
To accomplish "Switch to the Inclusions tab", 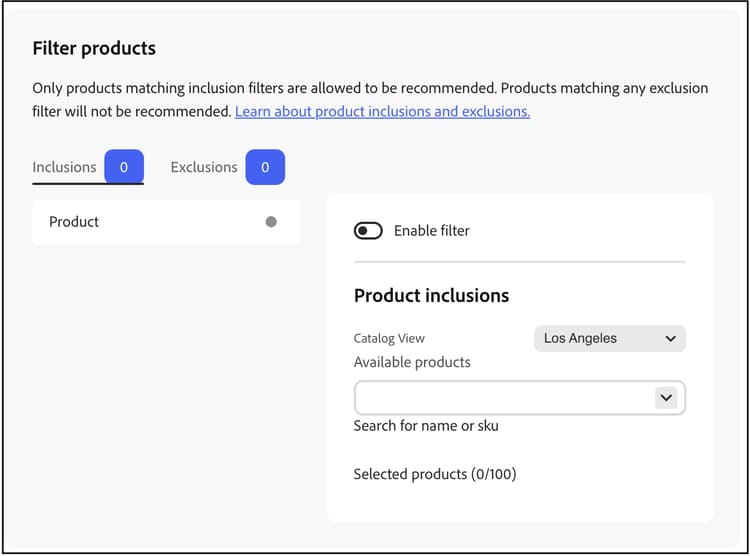I will tap(64, 167).
